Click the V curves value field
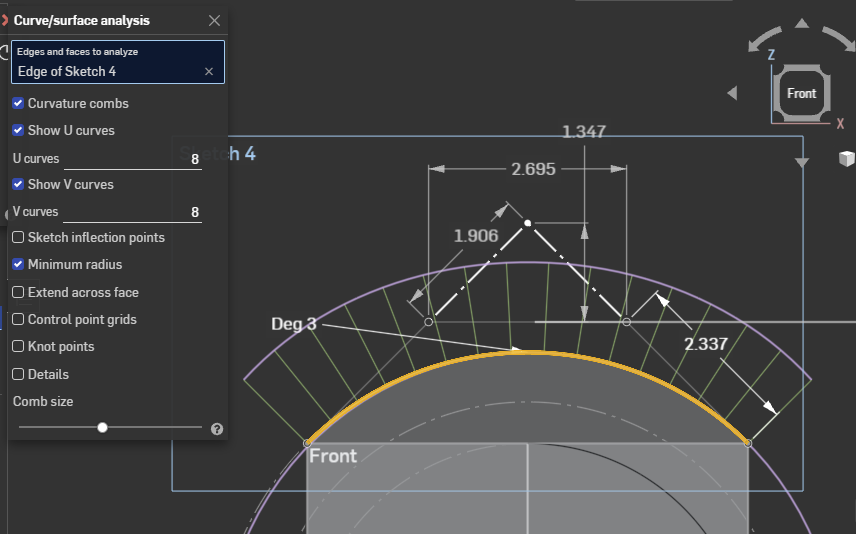This screenshot has width=856, height=534. tap(133, 212)
